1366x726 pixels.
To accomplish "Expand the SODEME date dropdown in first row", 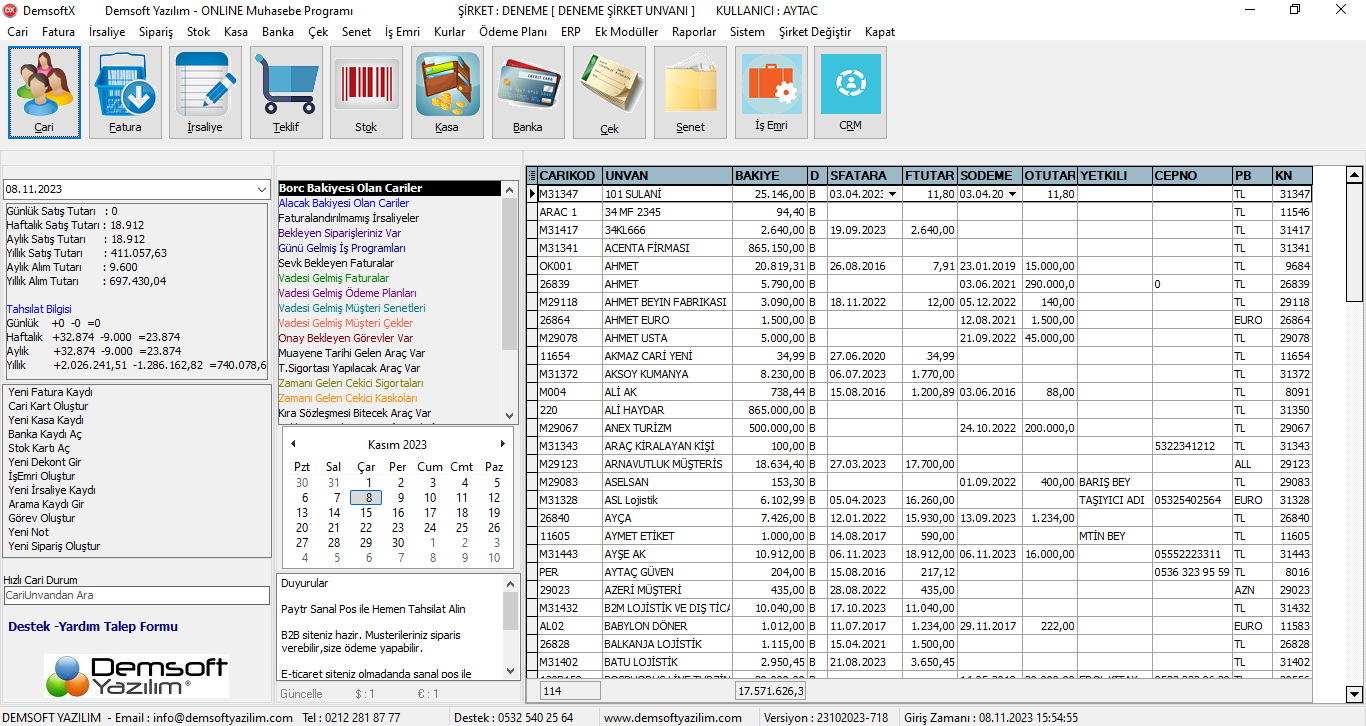I will (x=1012, y=194).
